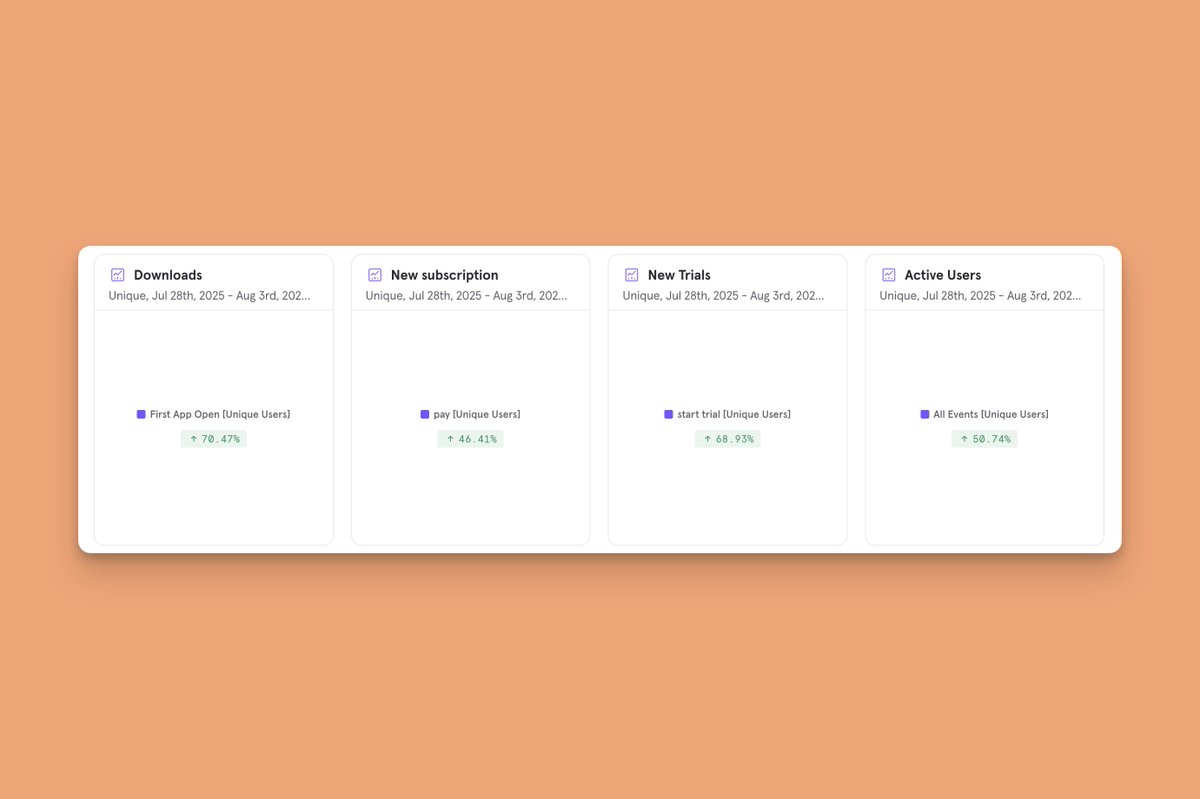
Task: Click the 70.47% increase badge
Action: pyautogui.click(x=214, y=439)
